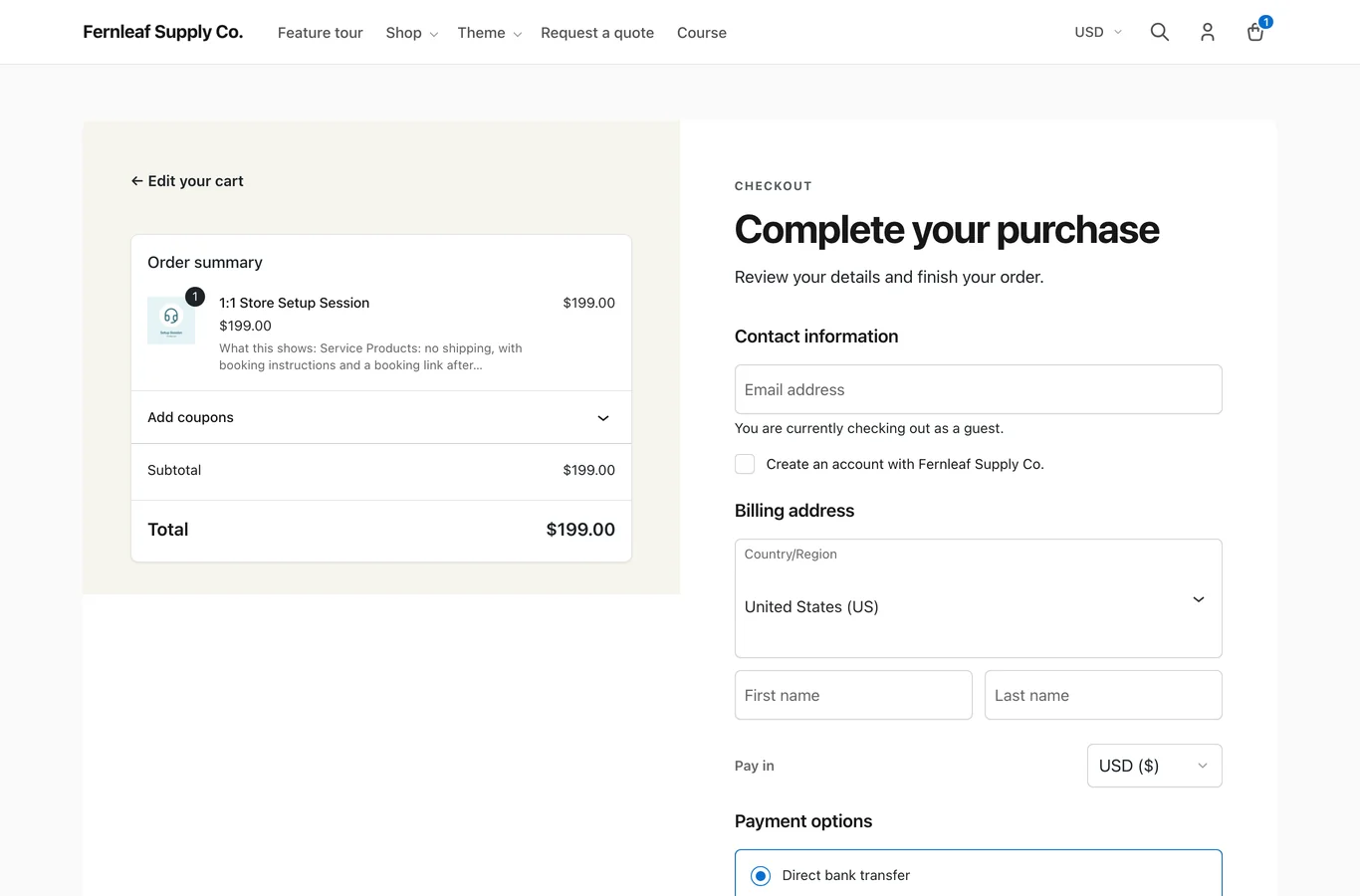This screenshot has height=896, width=1360.
Task: Open the Feature tour page
Action: coord(320,33)
